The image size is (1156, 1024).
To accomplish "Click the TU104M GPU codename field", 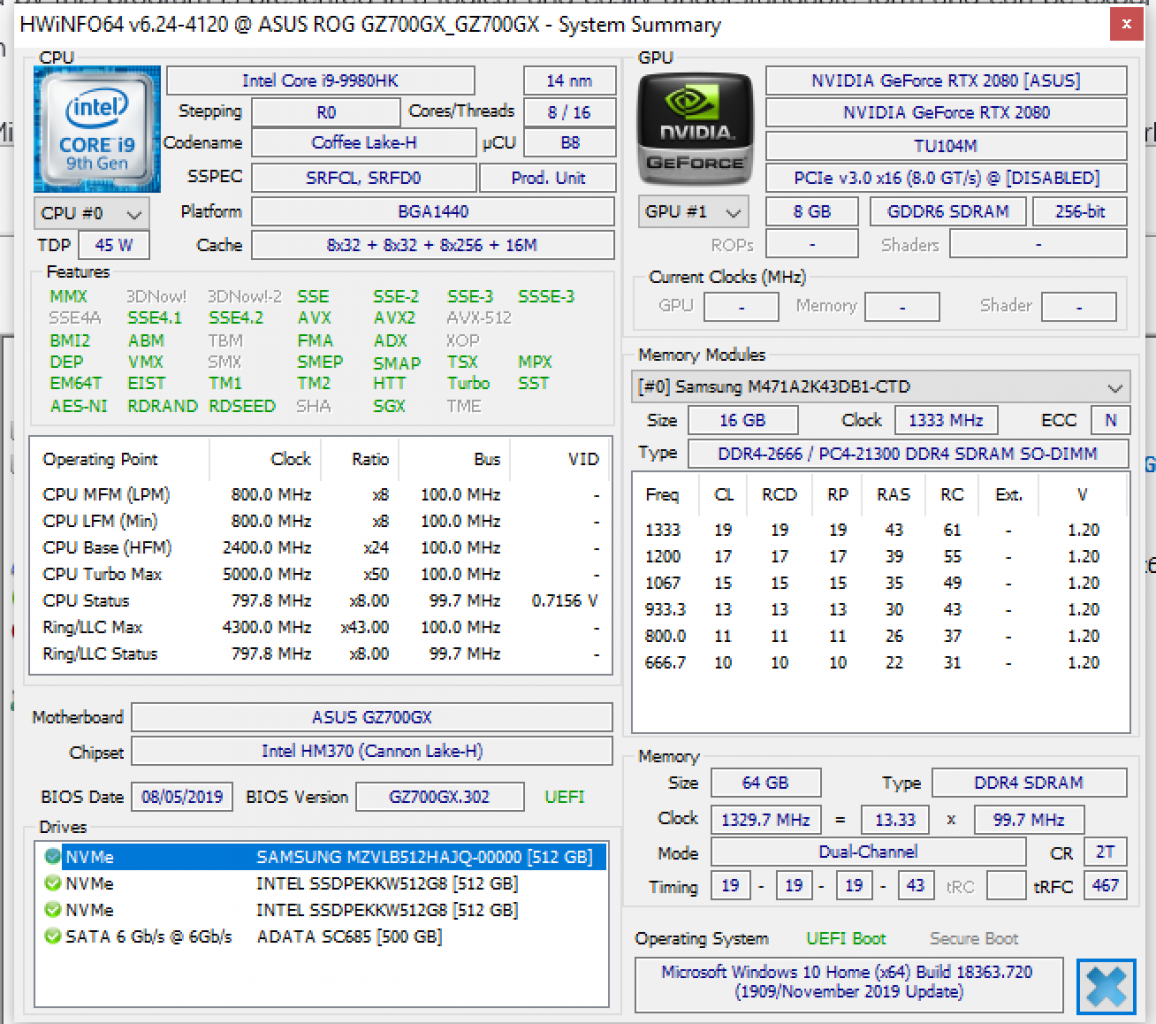I will [x=946, y=145].
